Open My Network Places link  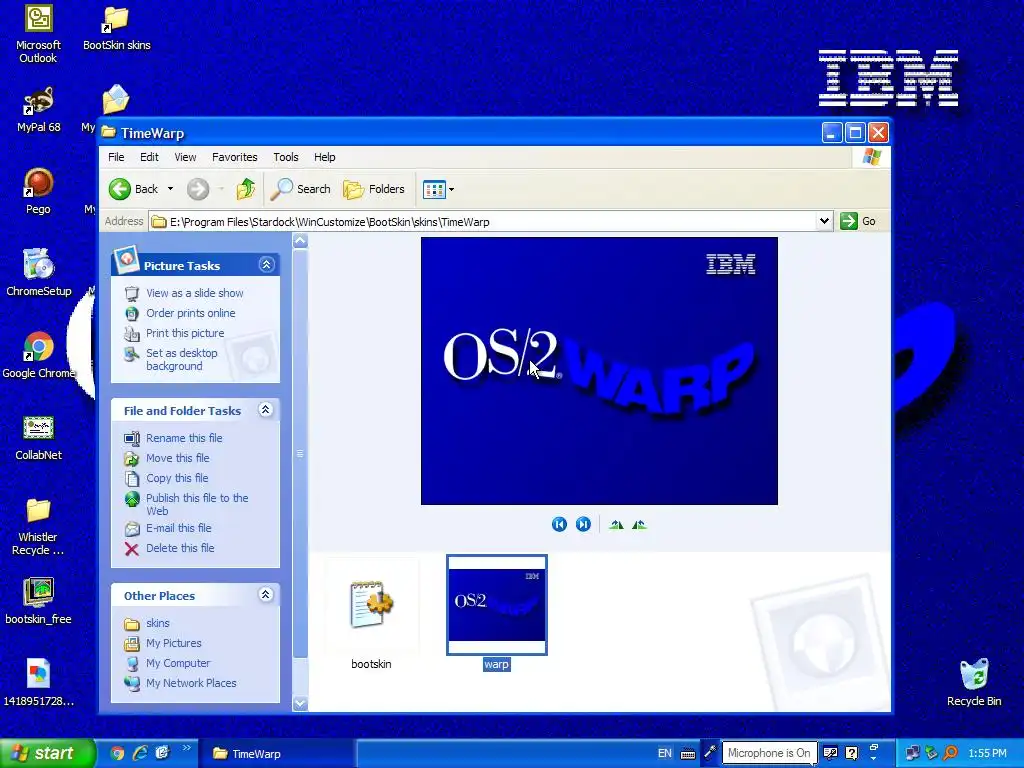tap(191, 683)
